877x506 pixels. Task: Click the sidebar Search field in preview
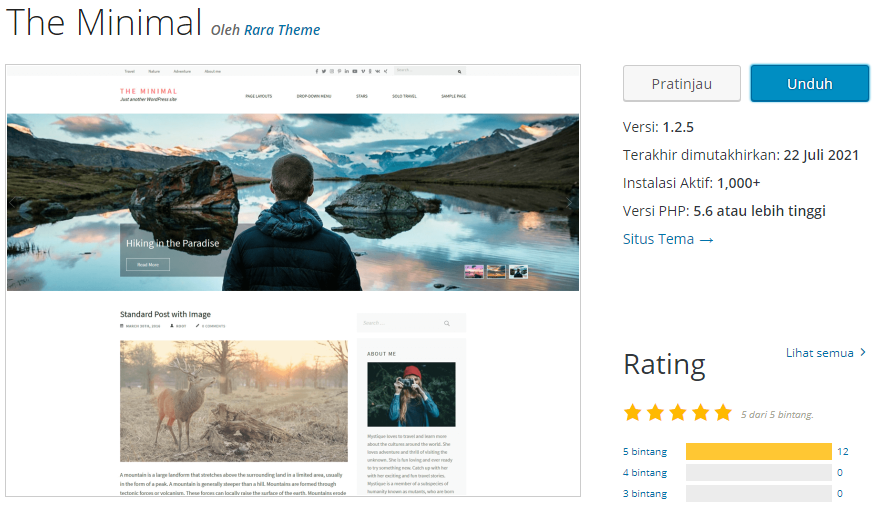(411, 323)
